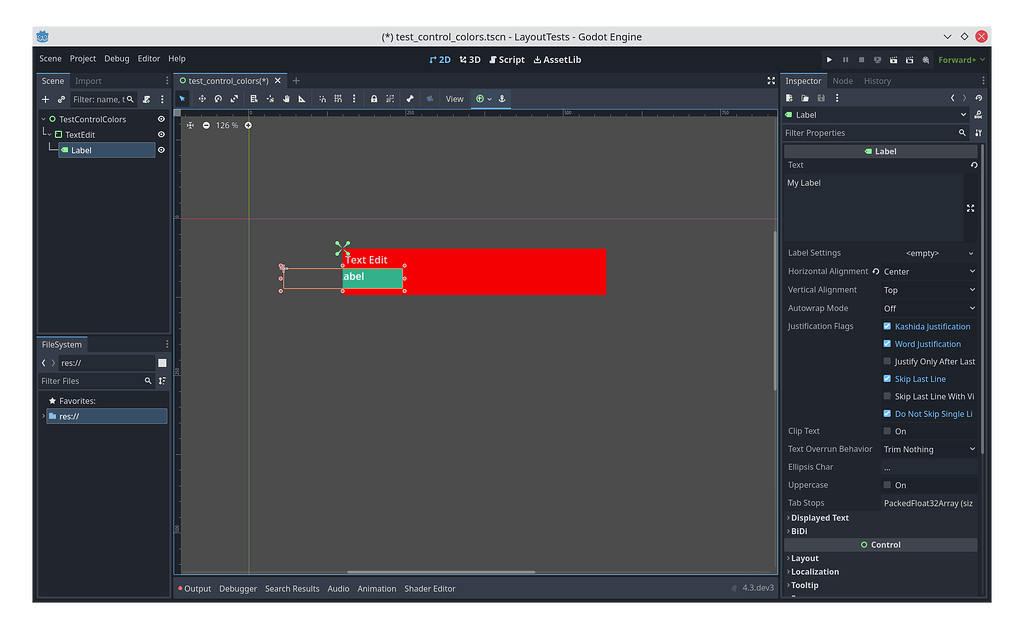Select the Move Mode tool

[202, 99]
